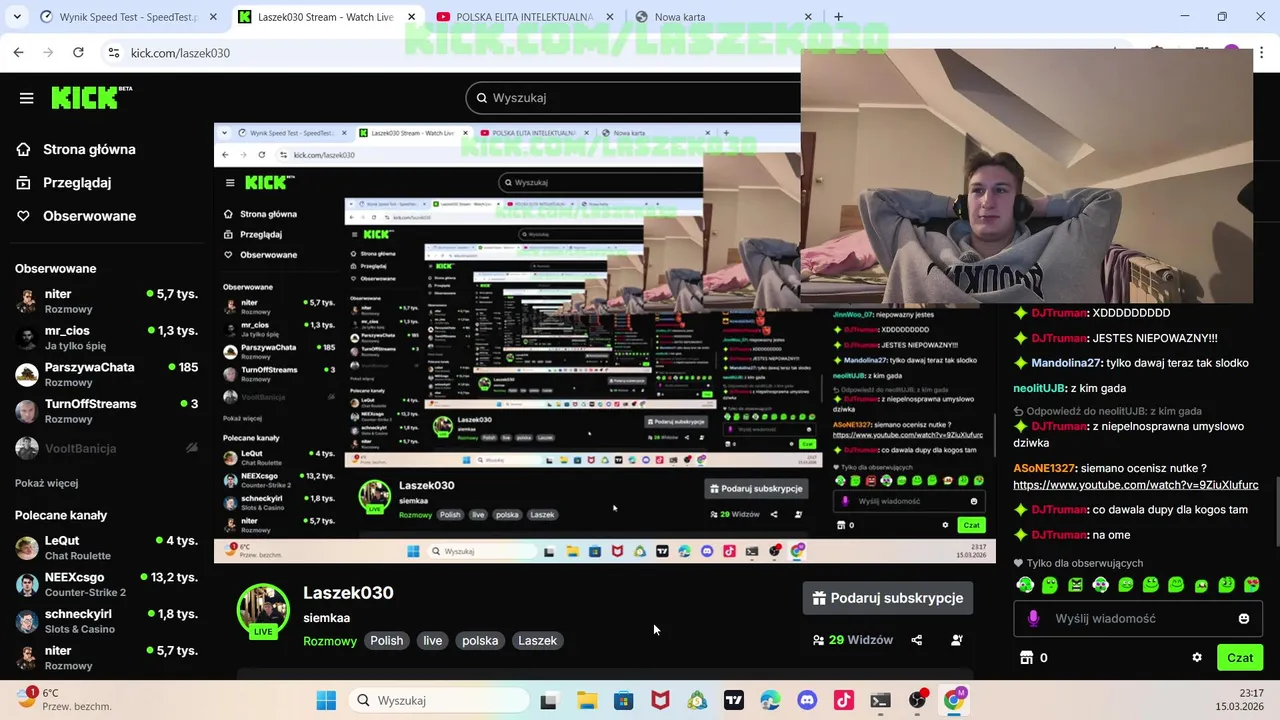1280x720 pixels.
Task: Click Podaruj subskrypcje gift button
Action: point(888,598)
